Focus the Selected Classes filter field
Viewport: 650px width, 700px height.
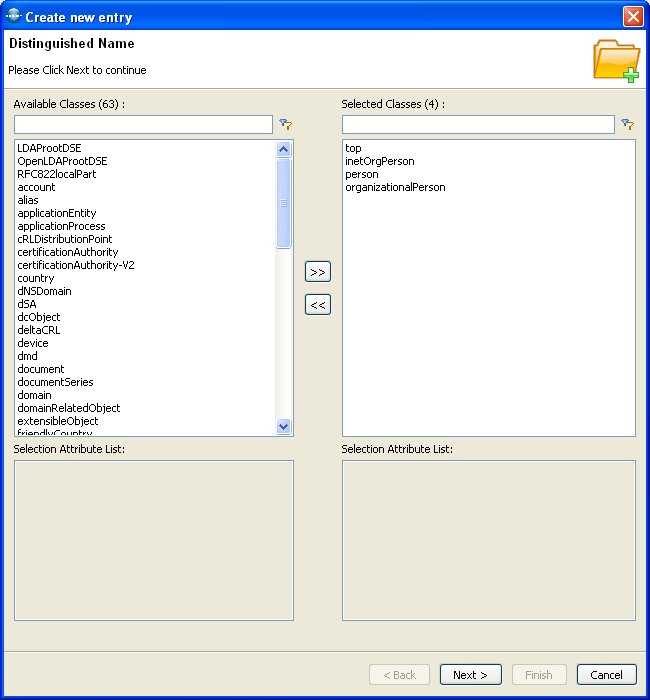pos(478,125)
